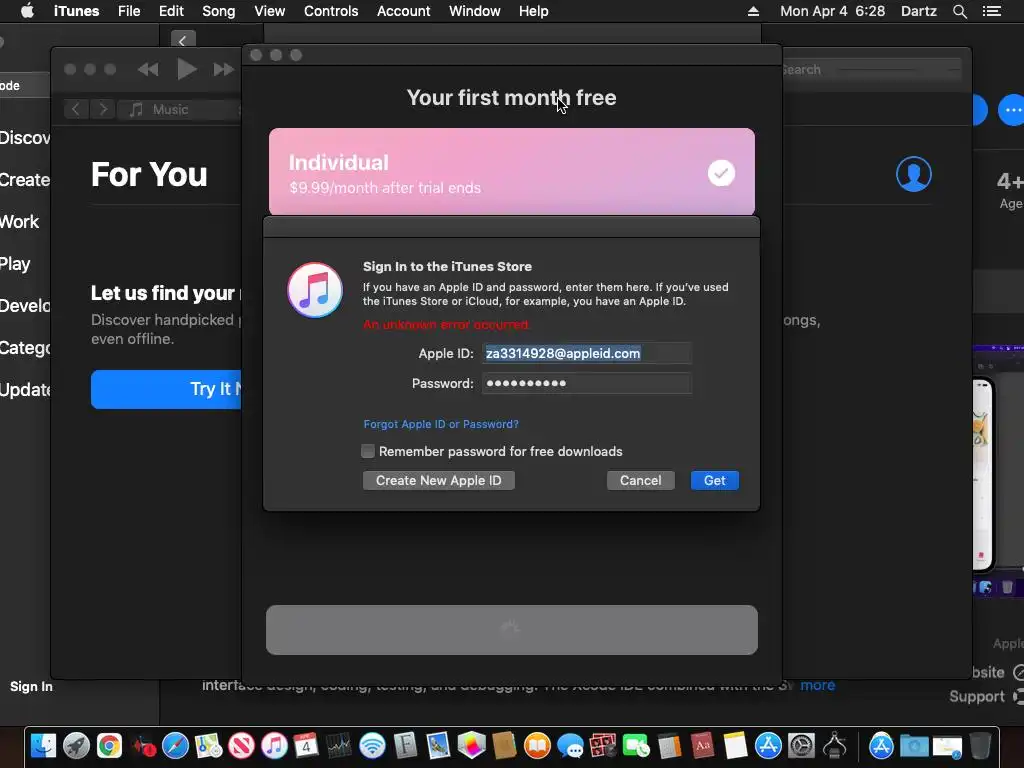1024x768 pixels.
Task: Click the eject icon in menu bar
Action: pyautogui.click(x=754, y=11)
